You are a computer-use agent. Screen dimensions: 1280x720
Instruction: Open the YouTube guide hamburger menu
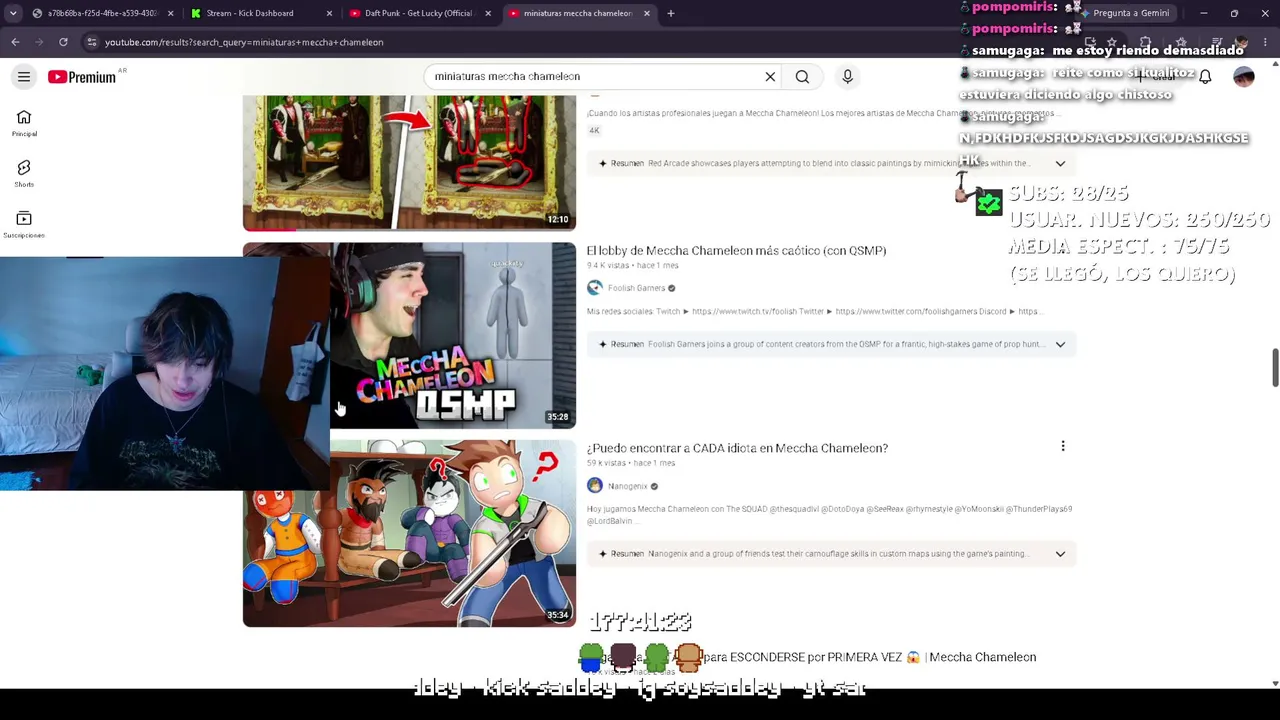coord(24,77)
